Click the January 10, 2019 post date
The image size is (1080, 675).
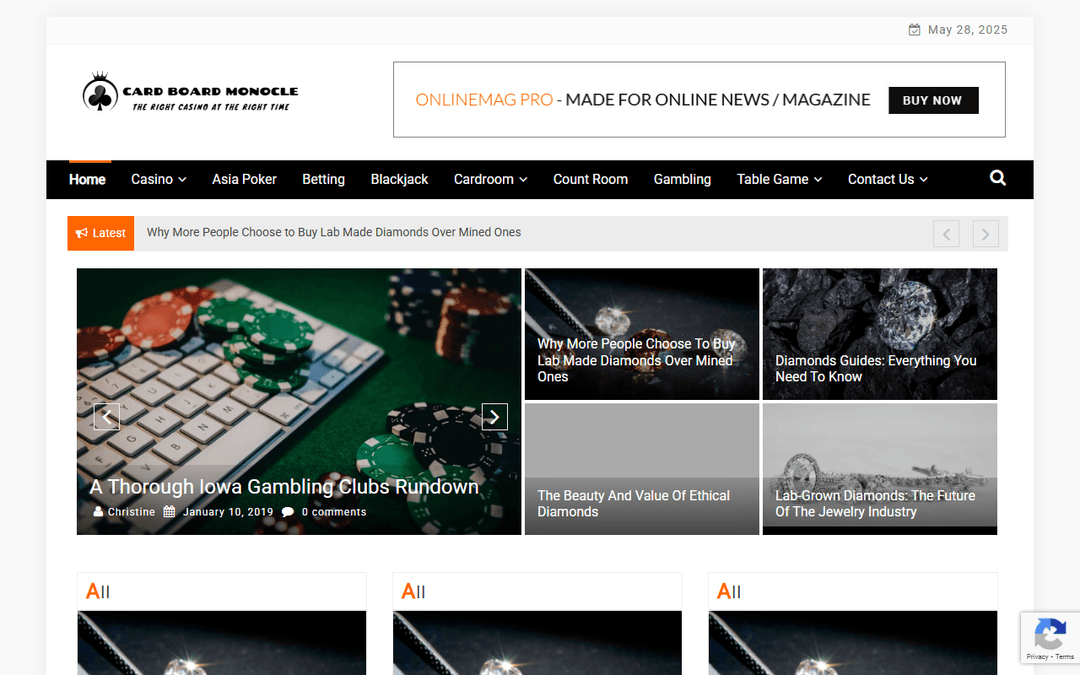pyautogui.click(x=228, y=512)
